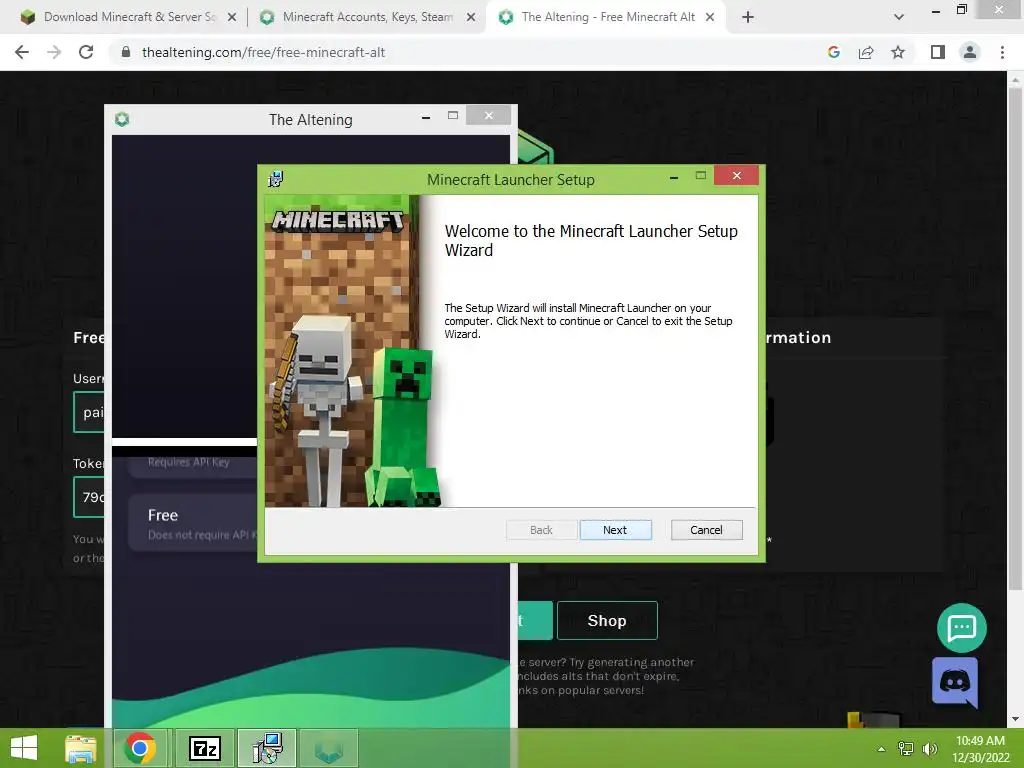The width and height of the screenshot is (1024, 768).
Task: Bookmark this page with the star
Action: pyautogui.click(x=898, y=52)
